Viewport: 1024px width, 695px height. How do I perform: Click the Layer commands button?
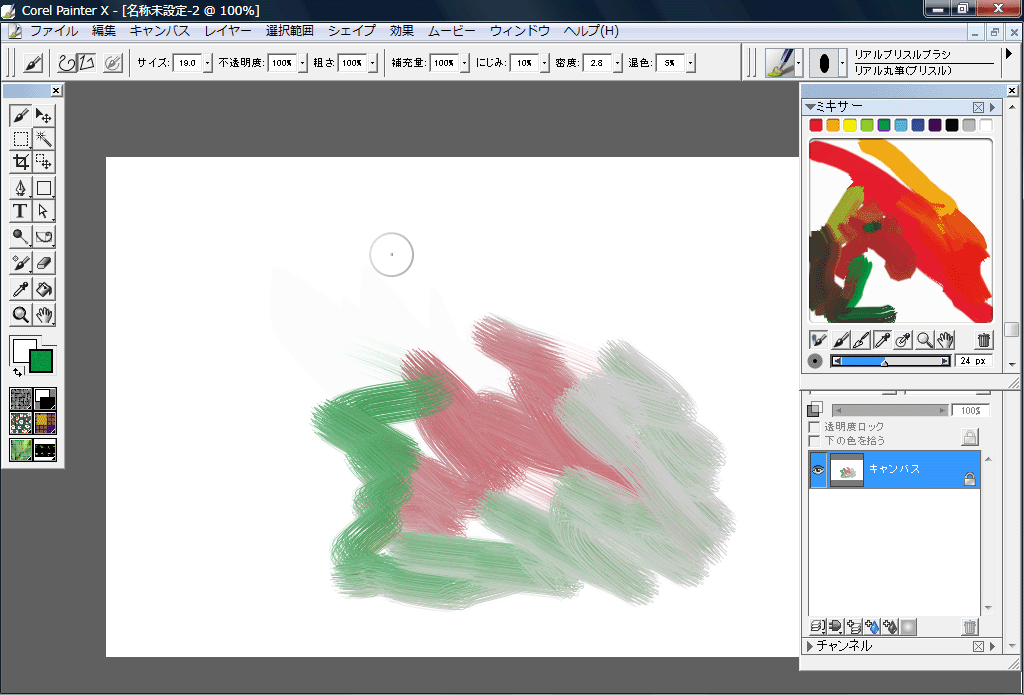pos(818,627)
